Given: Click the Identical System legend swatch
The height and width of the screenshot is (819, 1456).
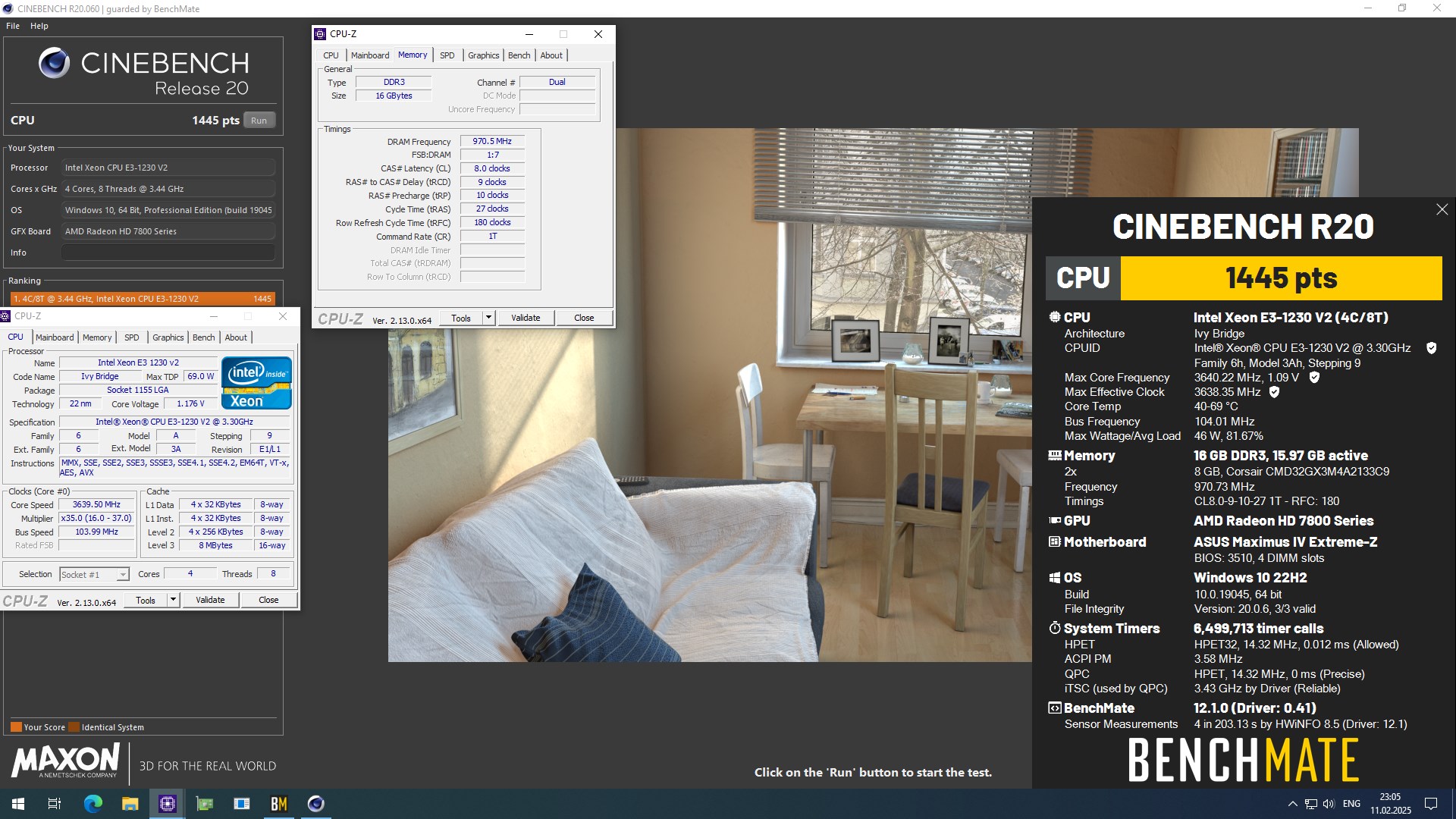Looking at the screenshot, I should click(x=74, y=727).
